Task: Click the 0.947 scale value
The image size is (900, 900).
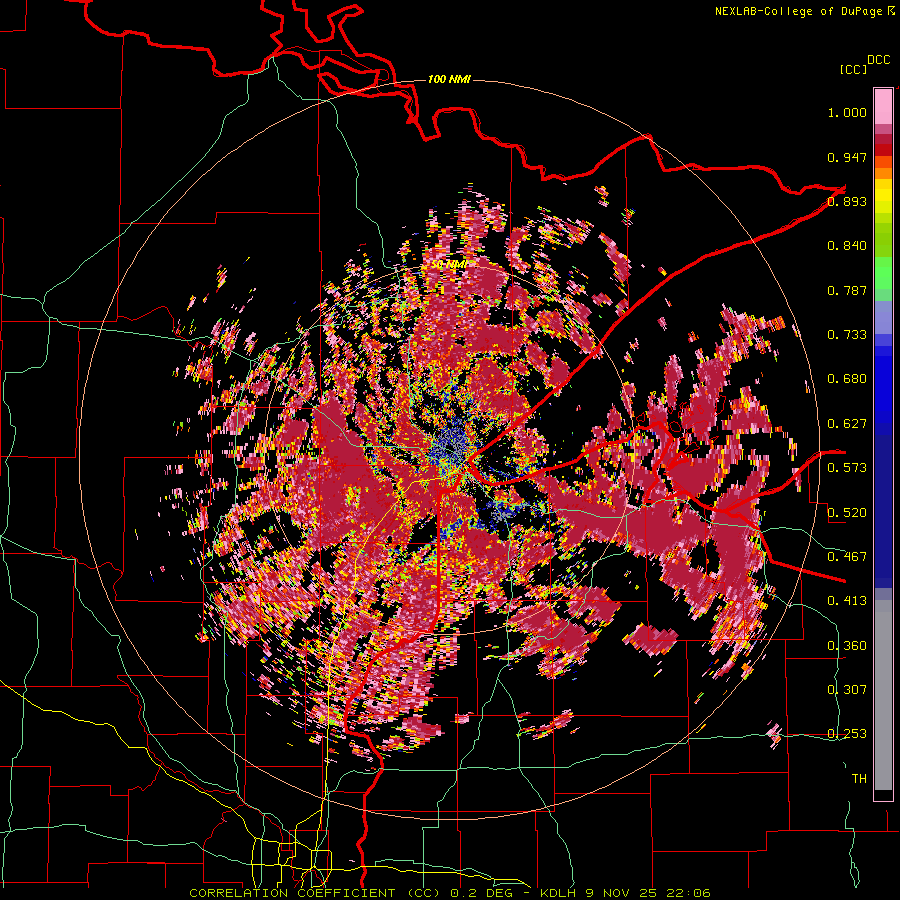Action: coord(847,157)
